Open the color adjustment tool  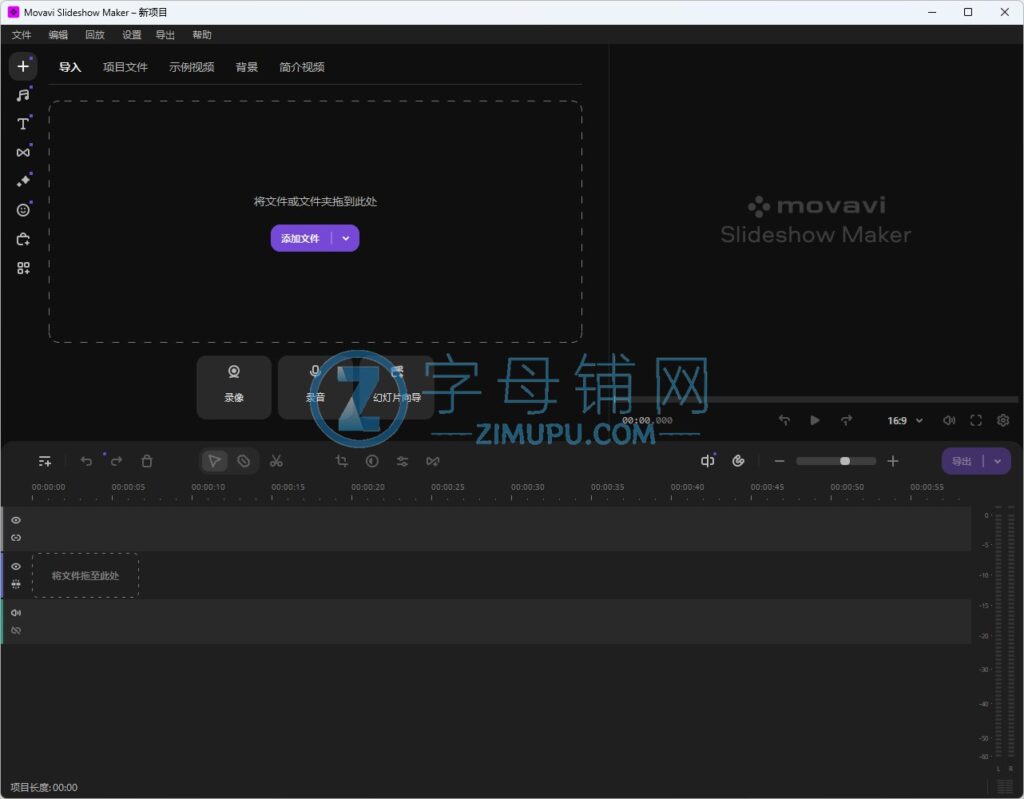372,461
